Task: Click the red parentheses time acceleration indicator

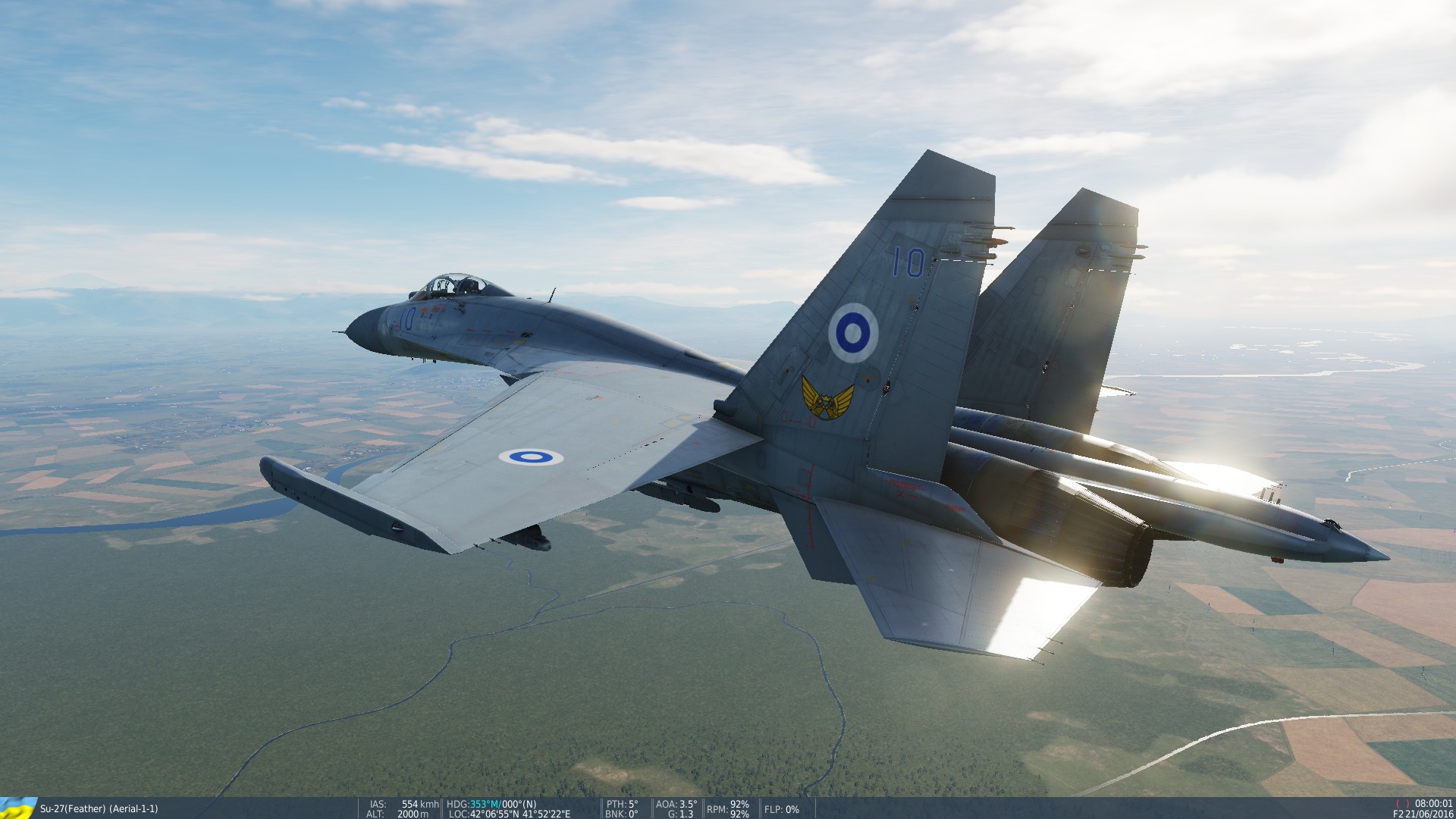Action: pos(1402,805)
